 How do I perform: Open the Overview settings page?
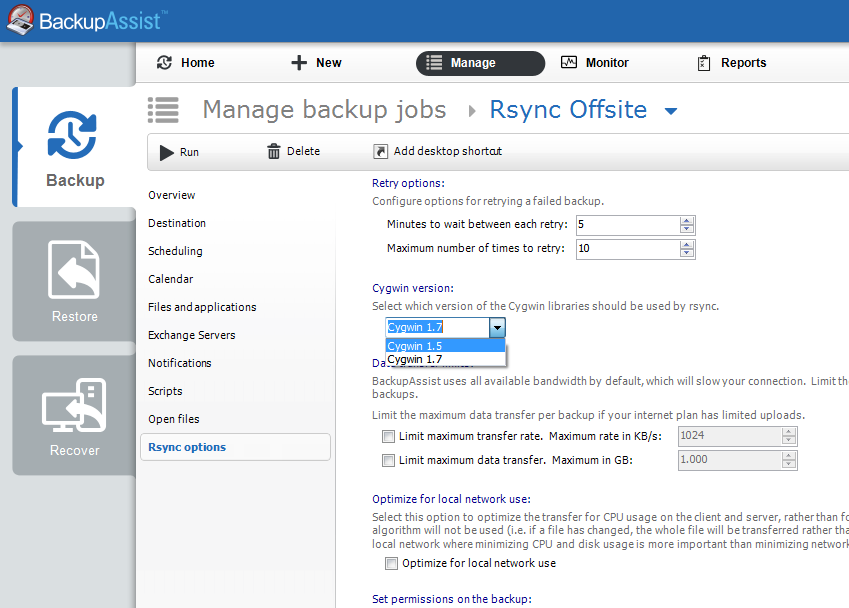tap(172, 195)
